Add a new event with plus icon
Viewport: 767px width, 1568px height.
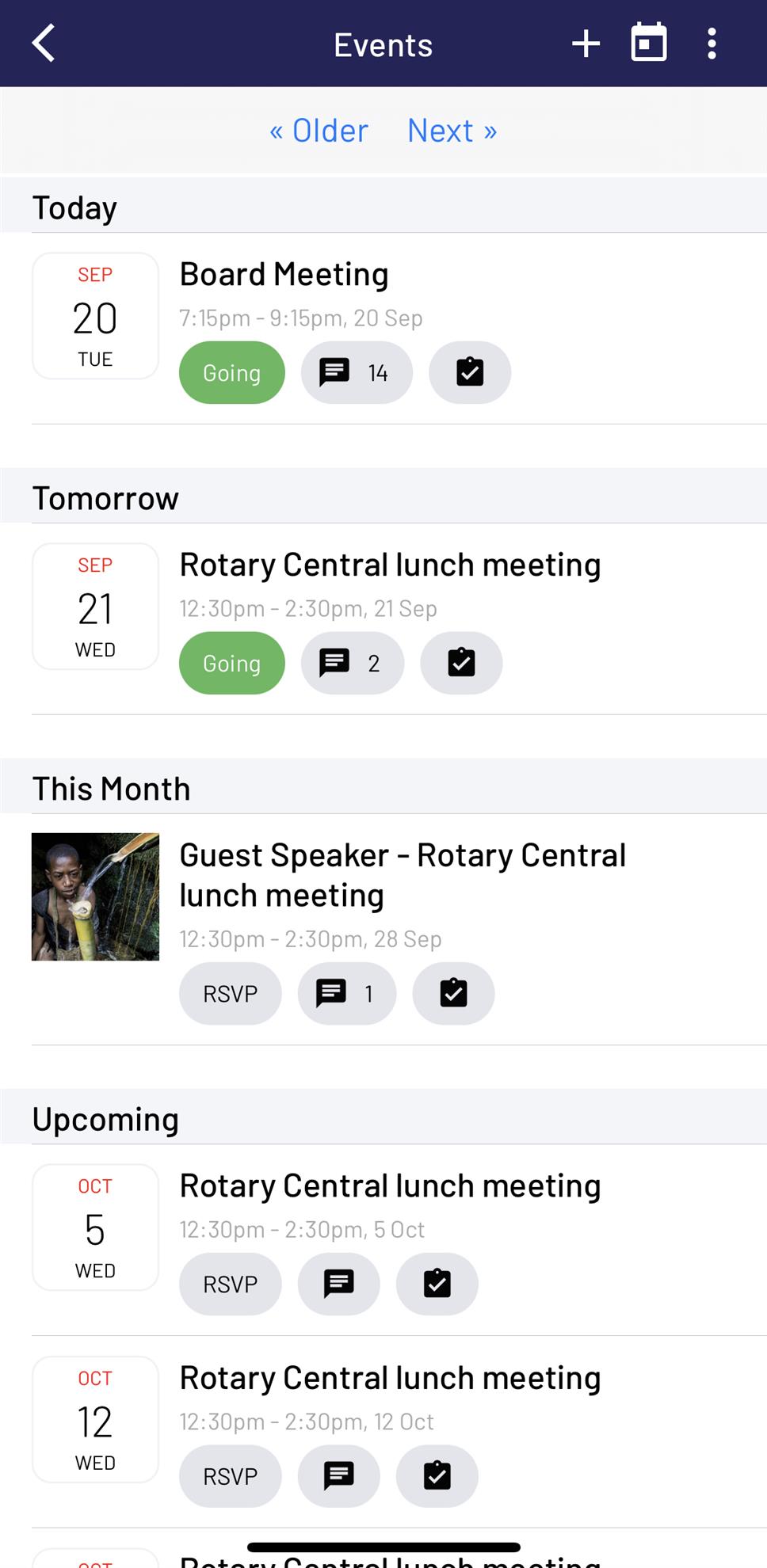[x=586, y=44]
